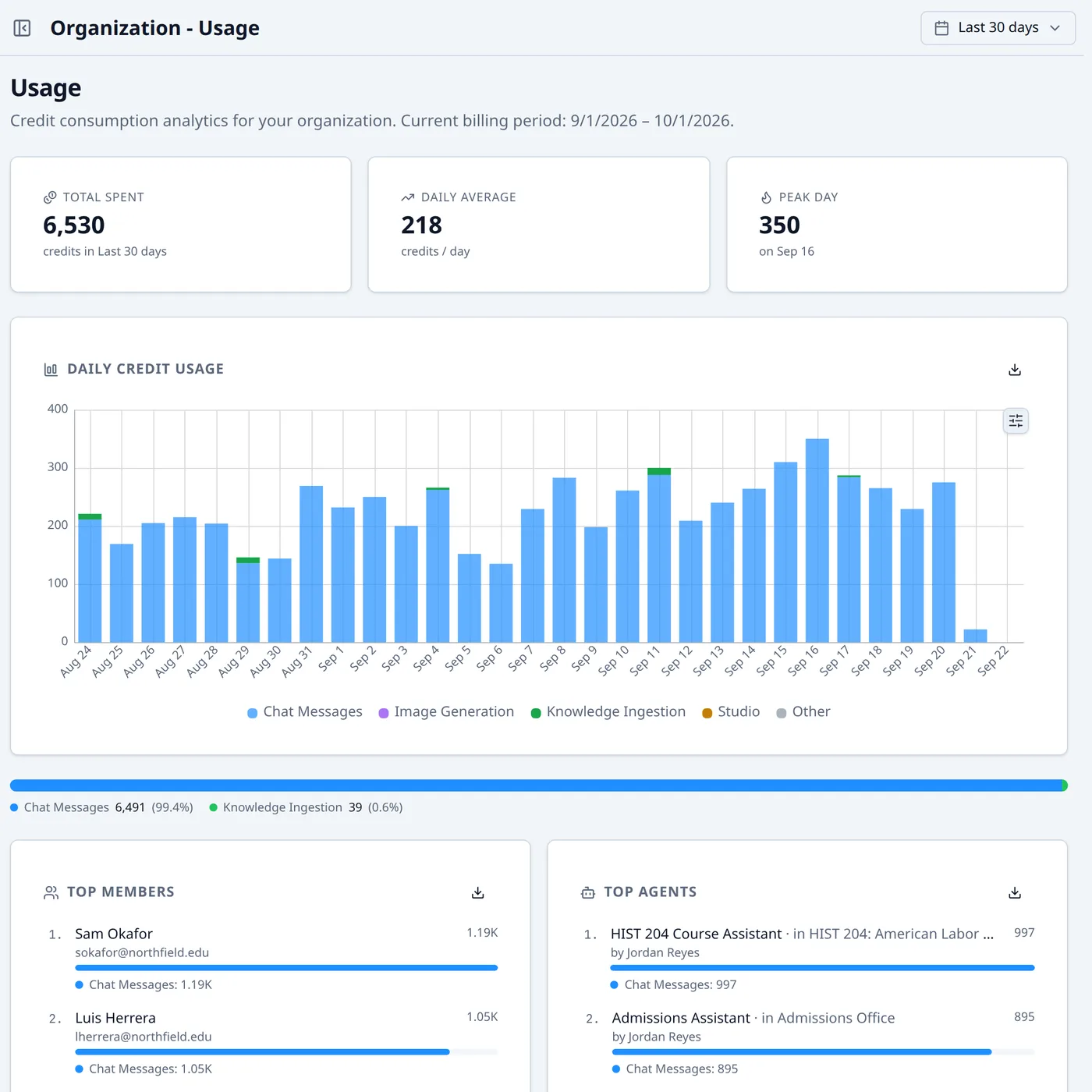Open Luis Herrera member entry

click(115, 1018)
